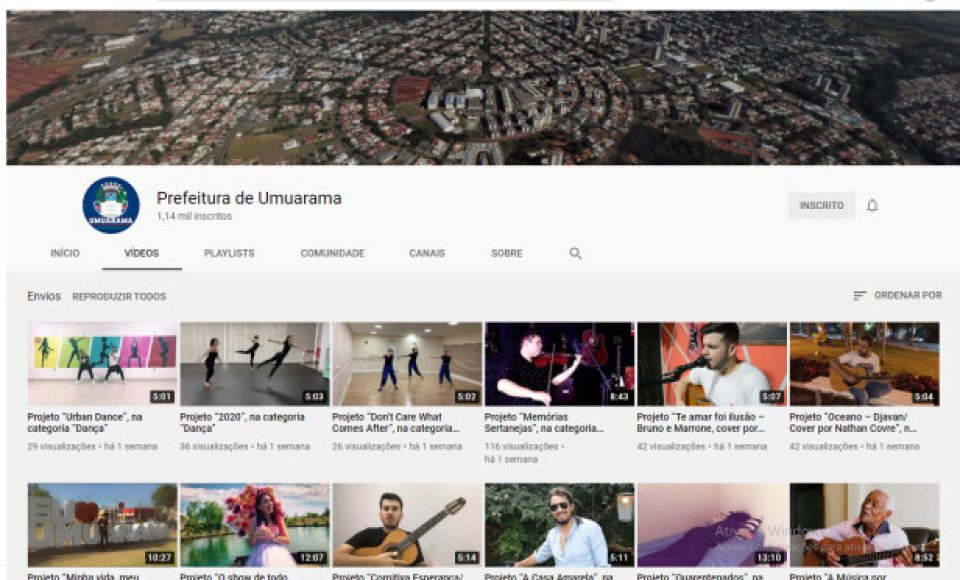Click the 29 visualizações · há 1 semana text
This screenshot has height=580, width=960.
pyautogui.click(x=92, y=446)
